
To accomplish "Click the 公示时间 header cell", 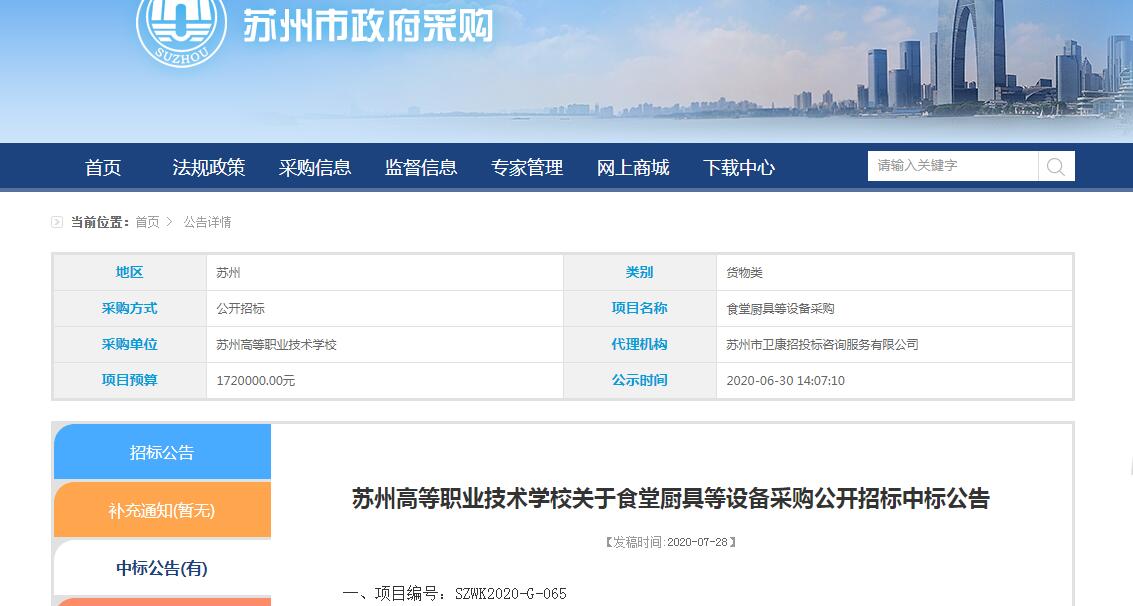I will [639, 380].
